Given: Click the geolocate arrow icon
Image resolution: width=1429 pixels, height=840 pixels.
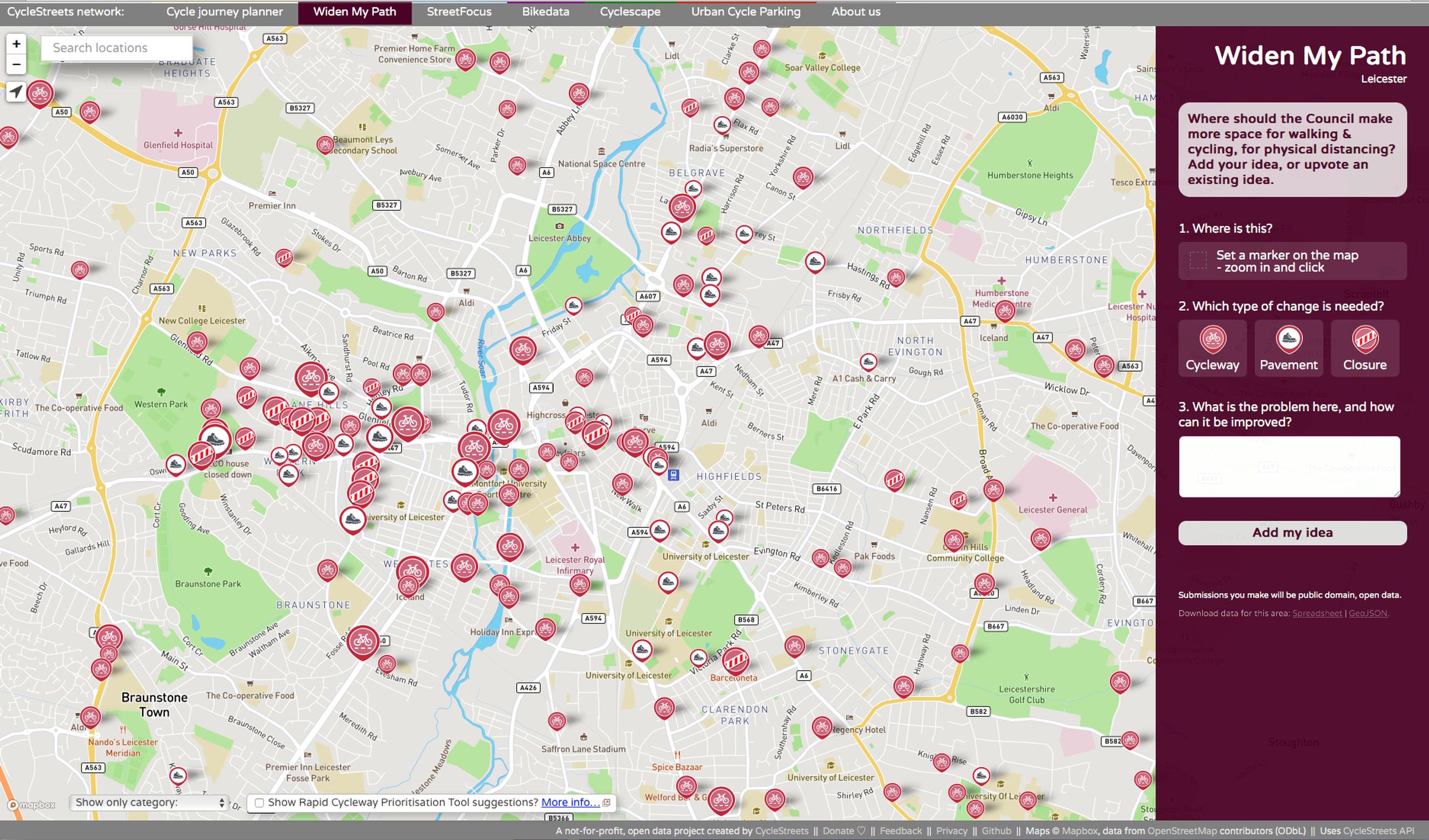Looking at the screenshot, I should [16, 92].
